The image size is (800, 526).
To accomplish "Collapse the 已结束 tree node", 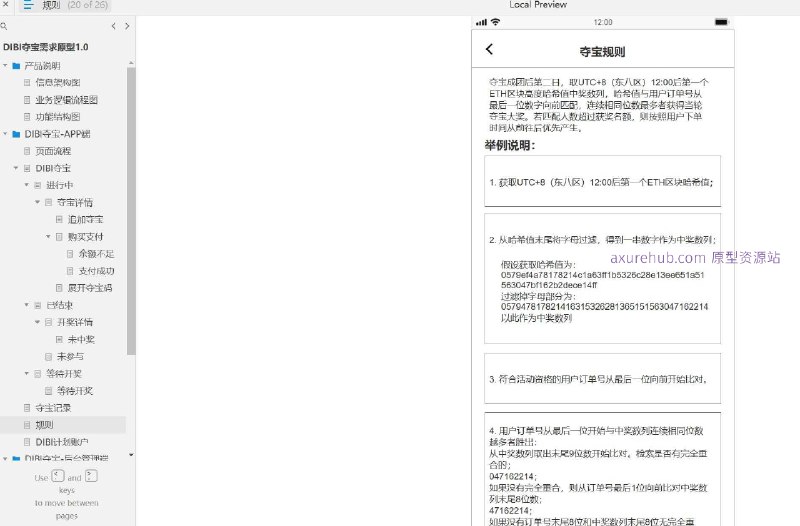I will click(27, 305).
